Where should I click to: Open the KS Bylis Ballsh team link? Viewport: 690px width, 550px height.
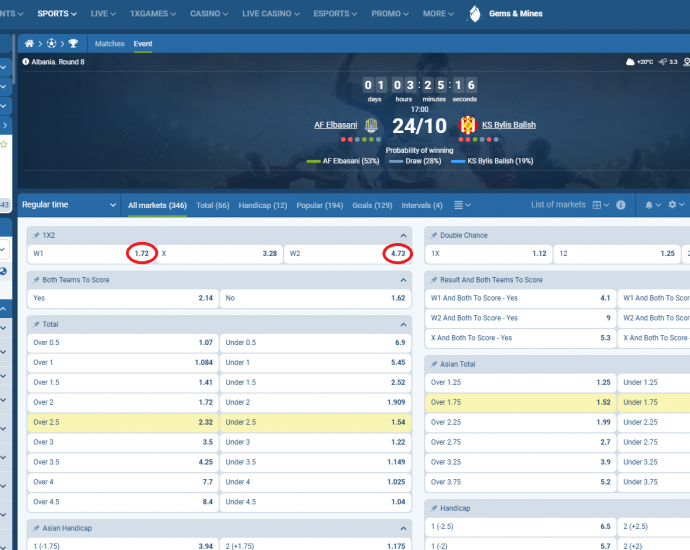click(509, 125)
